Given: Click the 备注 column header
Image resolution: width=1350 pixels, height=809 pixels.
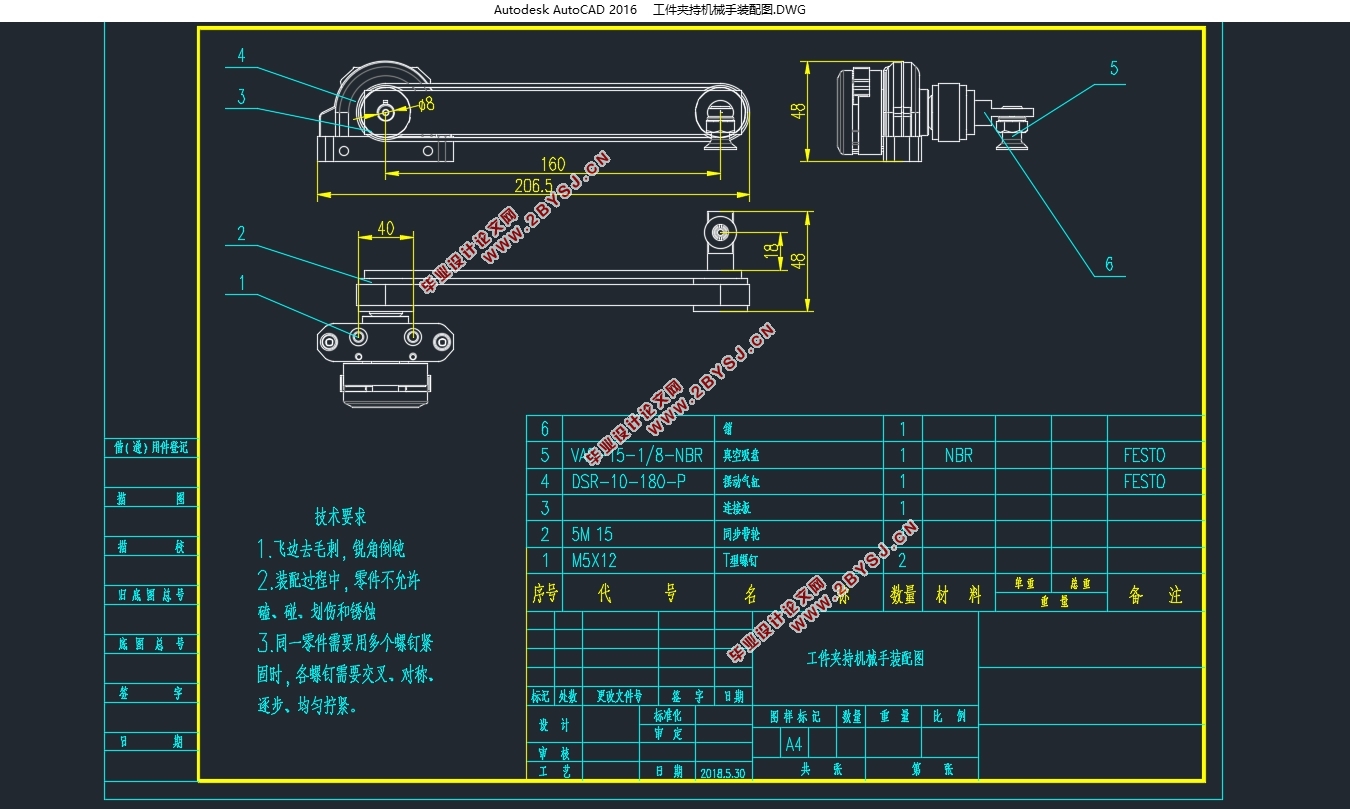Looking at the screenshot, I should pyautogui.click(x=1155, y=594).
